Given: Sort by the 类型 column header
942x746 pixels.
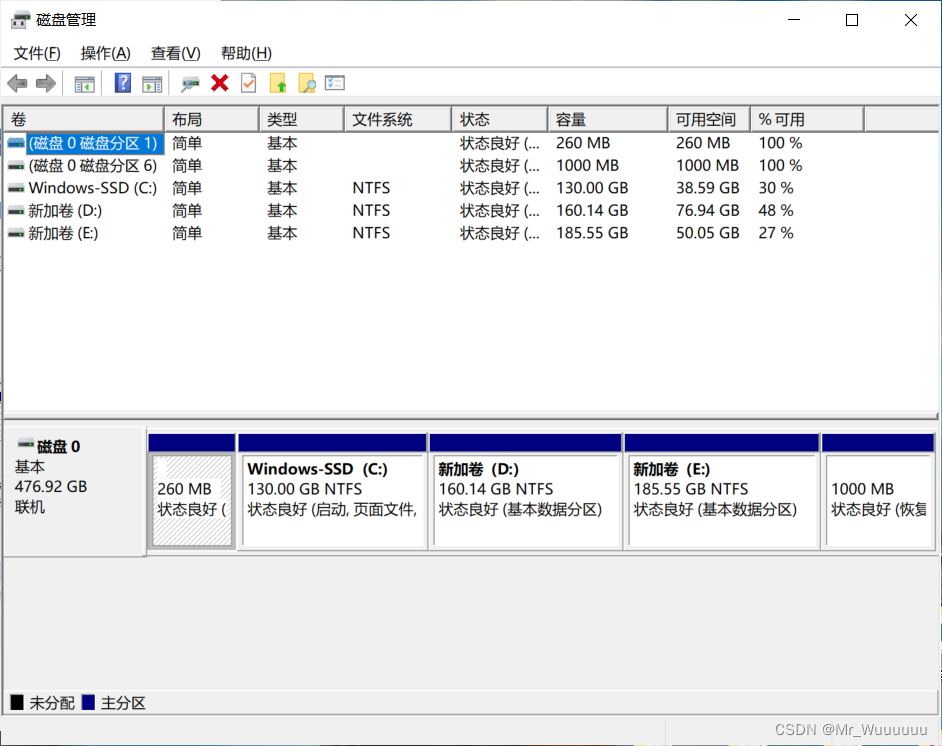Looking at the screenshot, I should 302,120.
